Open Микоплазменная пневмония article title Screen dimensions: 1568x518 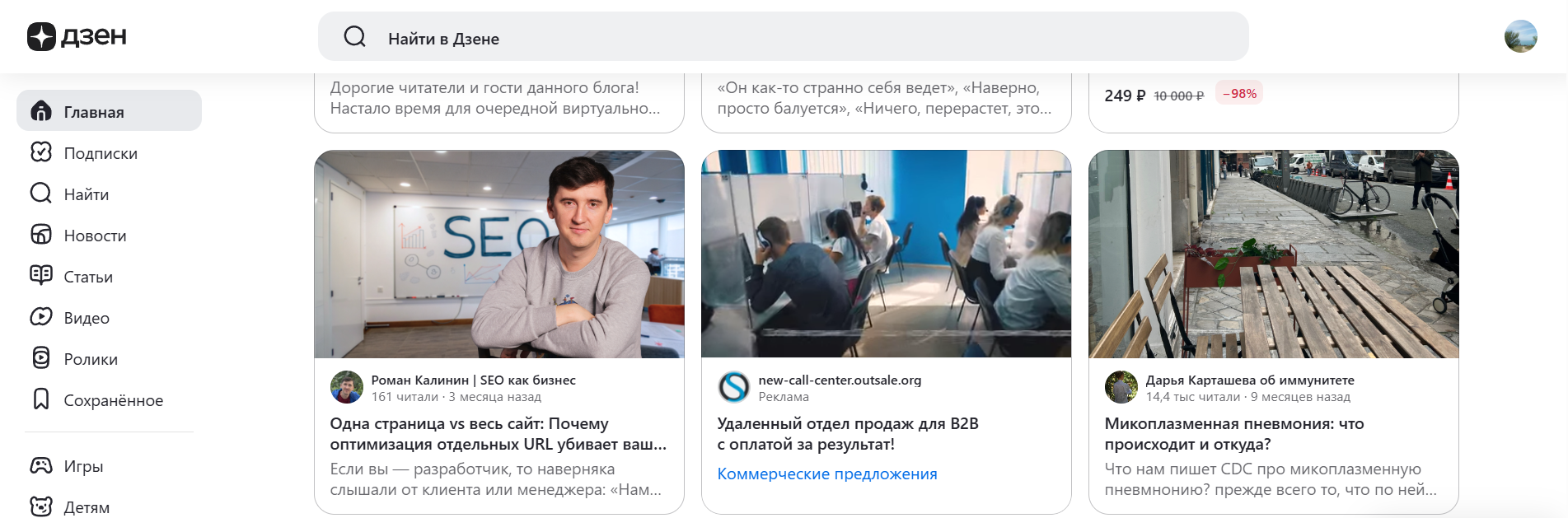pyautogui.click(x=1234, y=434)
